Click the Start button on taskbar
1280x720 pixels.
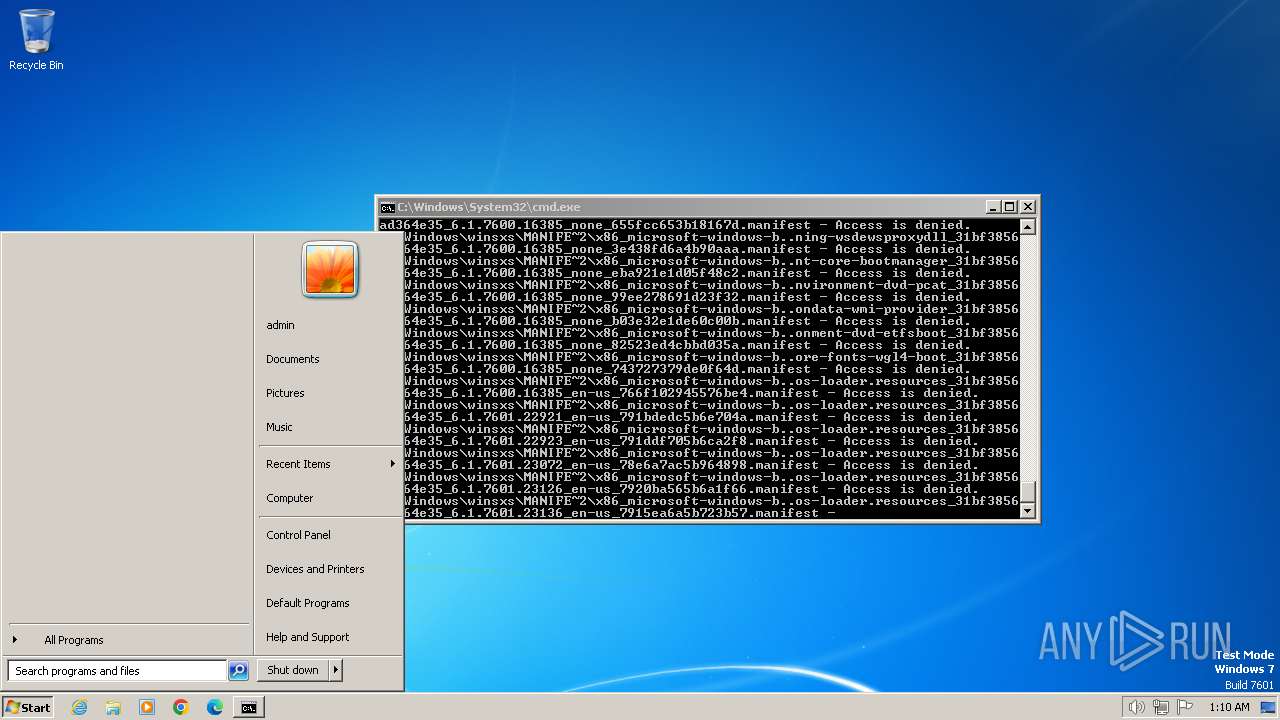tap(28, 707)
